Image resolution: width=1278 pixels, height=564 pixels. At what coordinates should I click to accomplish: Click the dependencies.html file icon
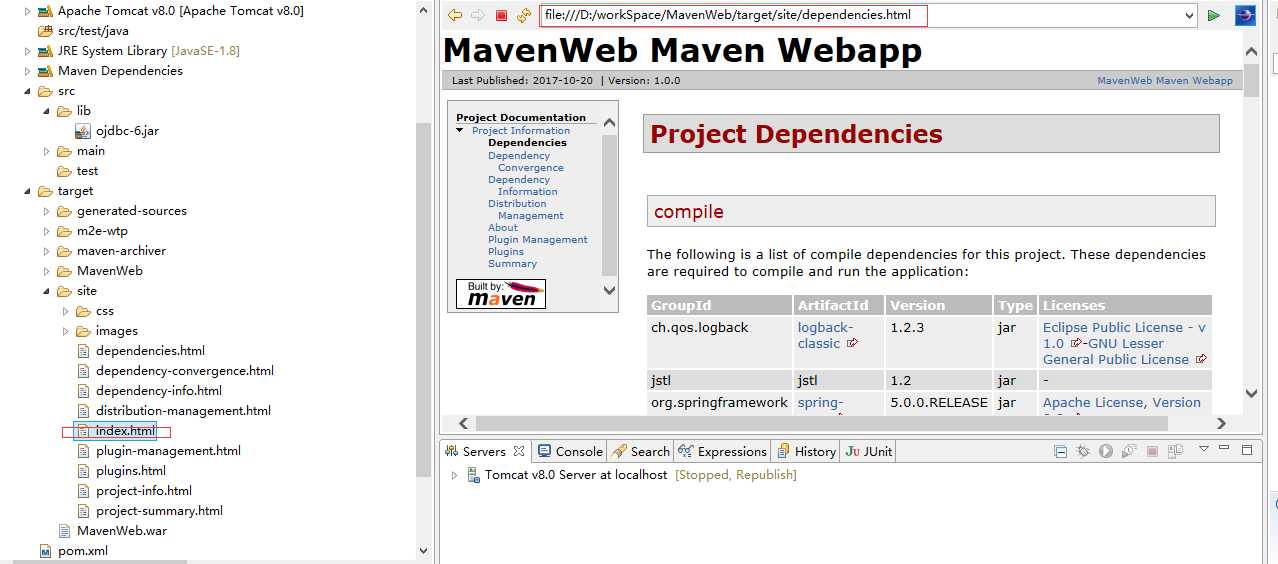(83, 351)
